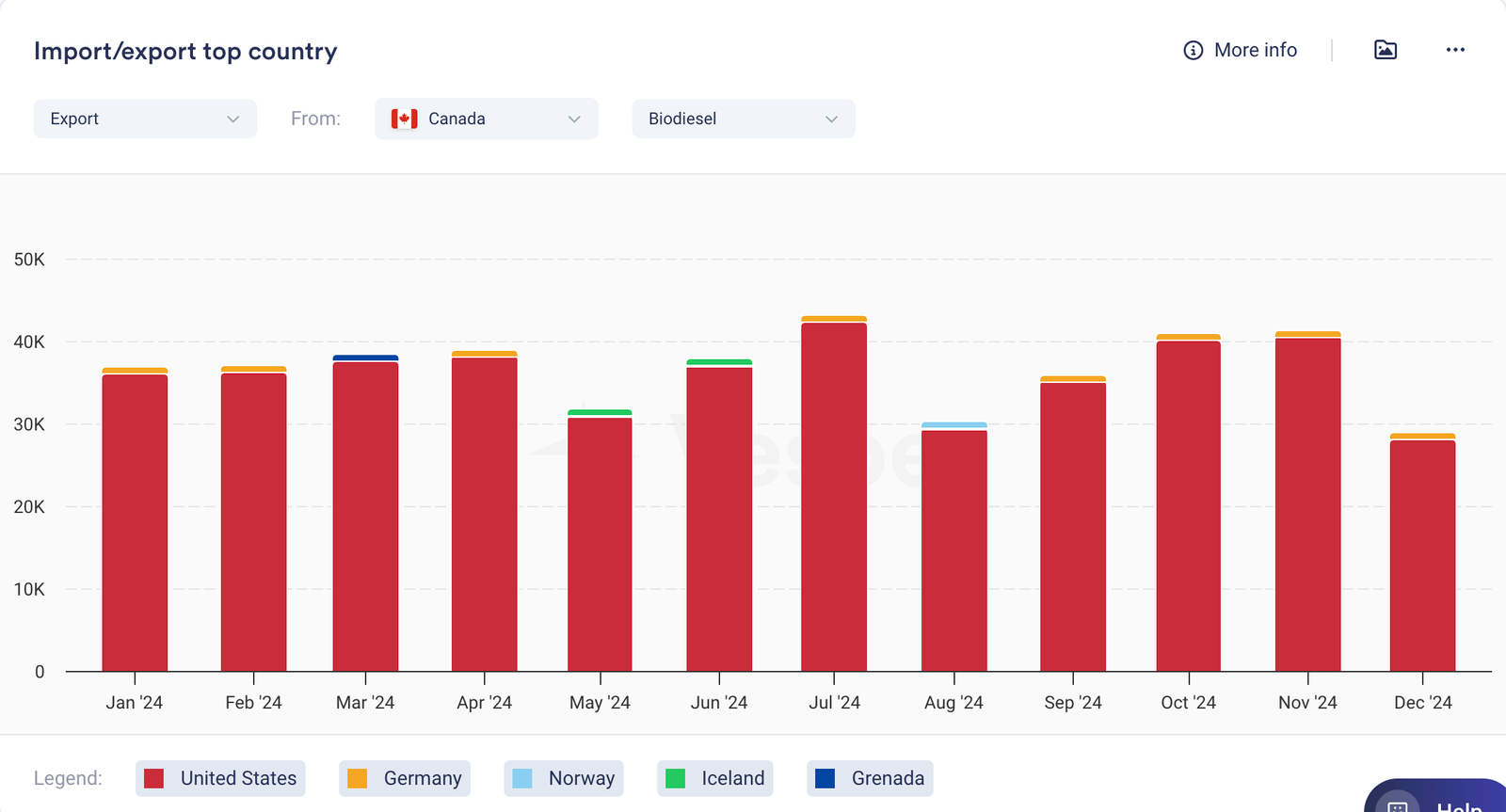1506x812 pixels.
Task: Open the Export trade type dropdown
Action: (x=145, y=119)
